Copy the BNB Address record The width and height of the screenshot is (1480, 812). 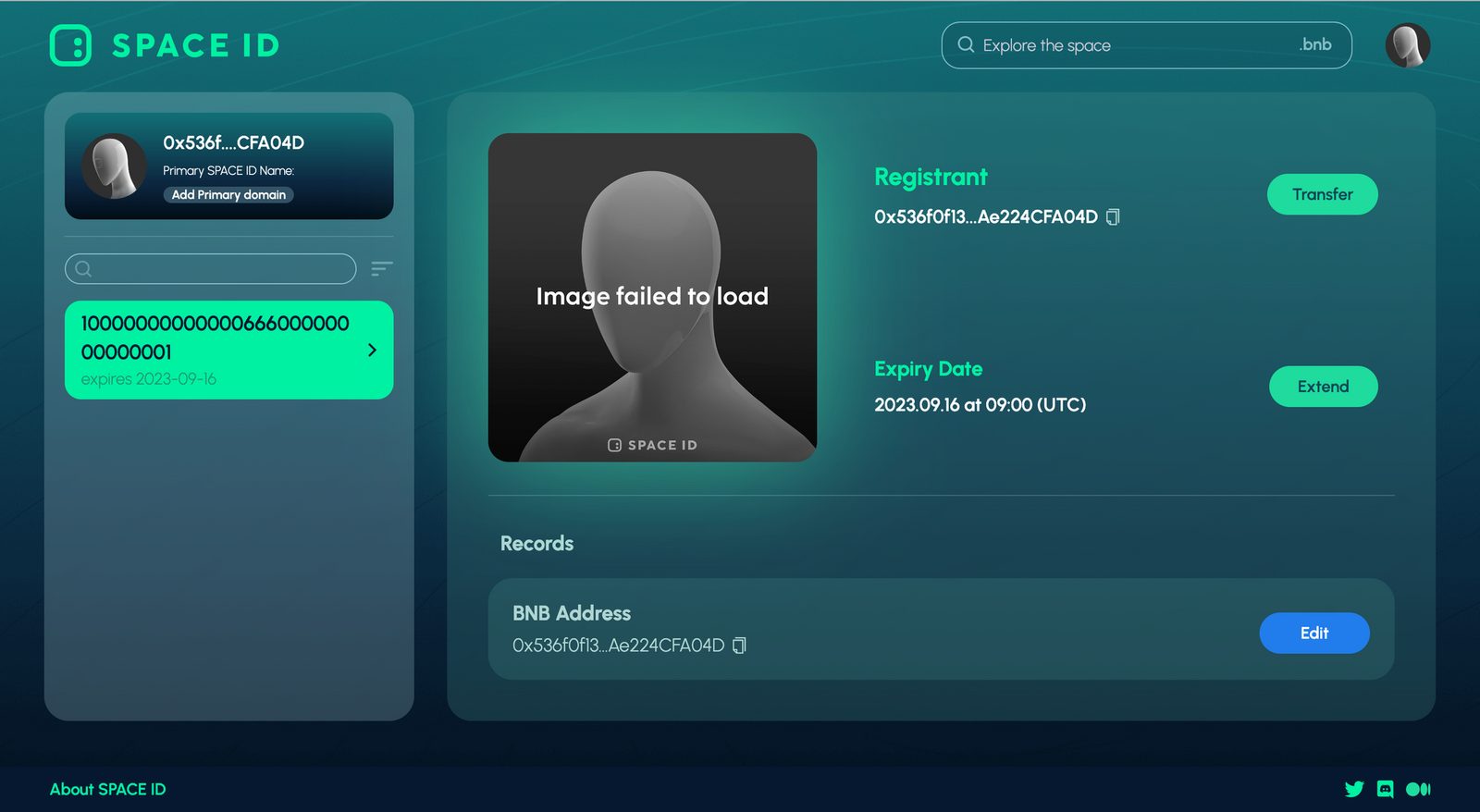click(x=739, y=646)
